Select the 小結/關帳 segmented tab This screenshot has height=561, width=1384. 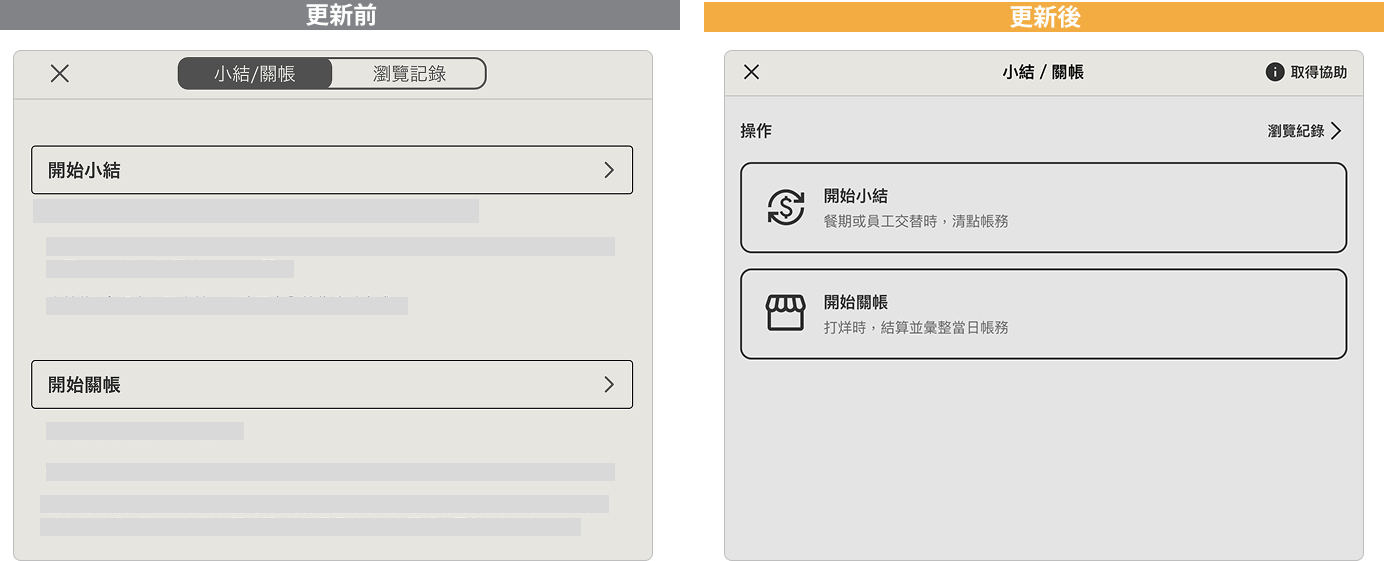click(255, 74)
